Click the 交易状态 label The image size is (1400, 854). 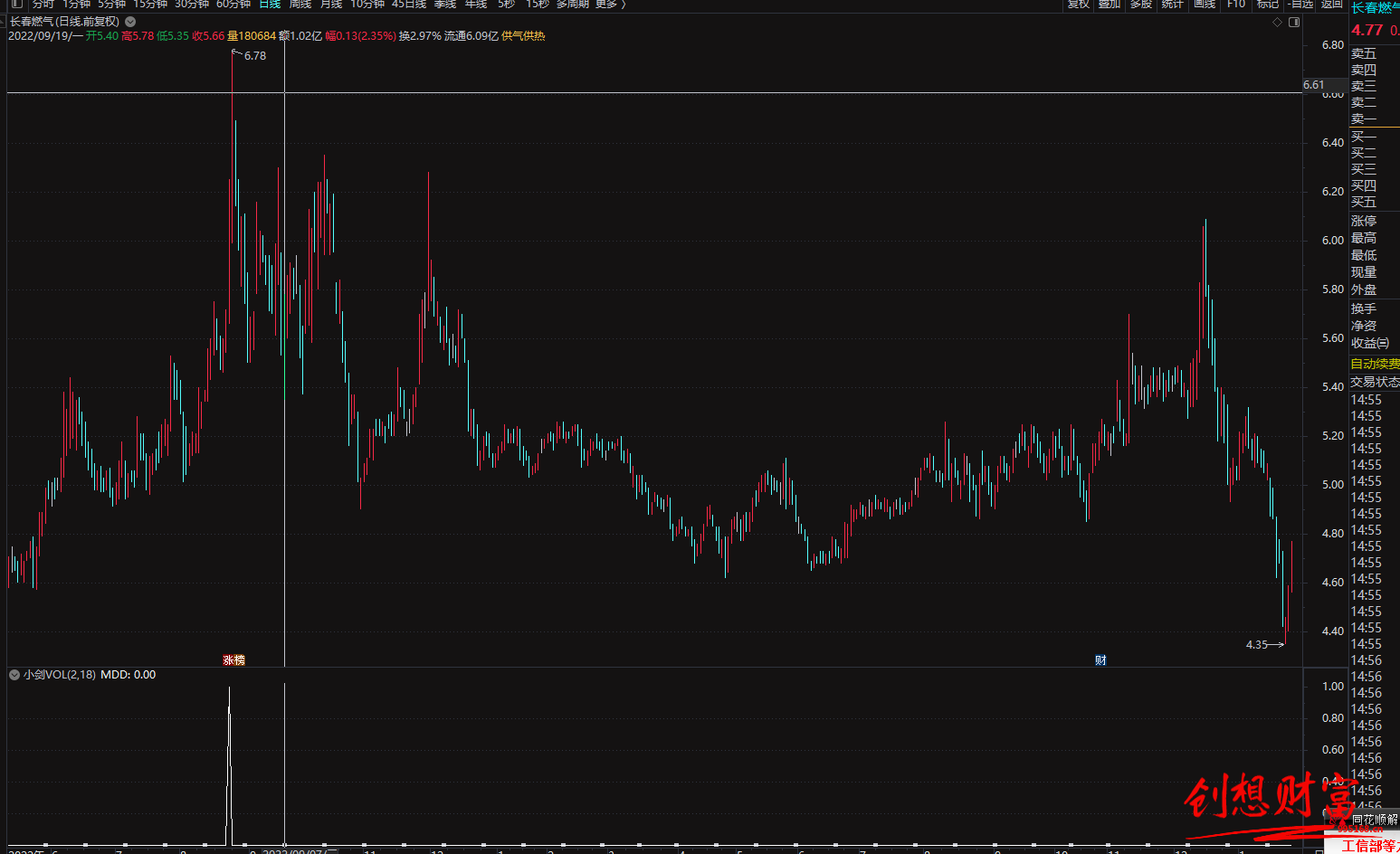tap(1375, 382)
